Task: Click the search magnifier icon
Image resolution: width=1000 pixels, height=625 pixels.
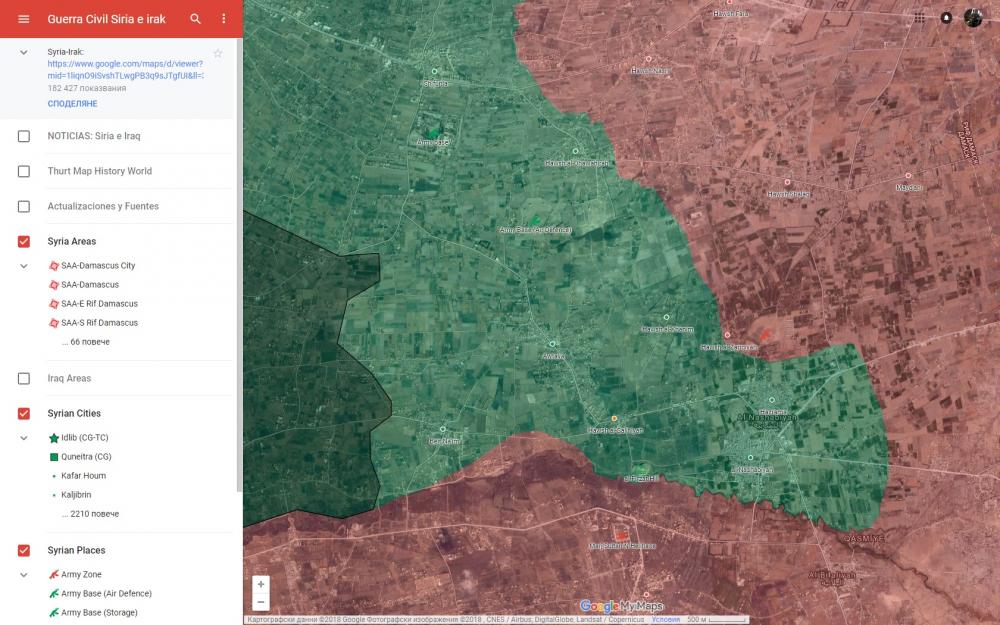Action: click(196, 19)
